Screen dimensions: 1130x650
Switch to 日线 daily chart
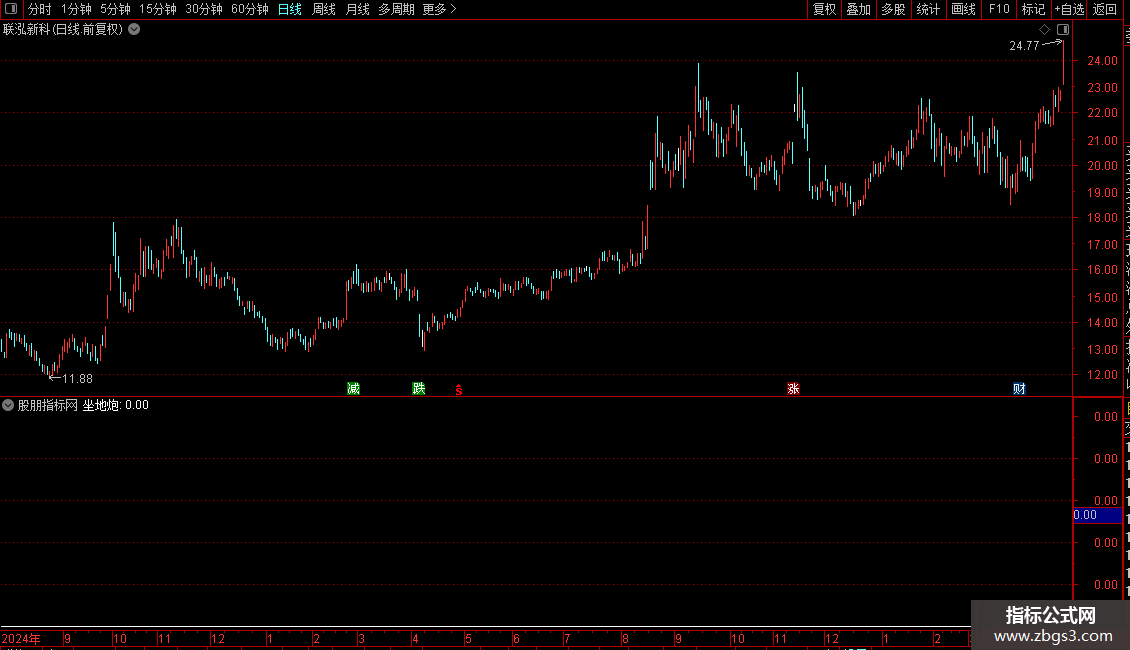[x=290, y=9]
